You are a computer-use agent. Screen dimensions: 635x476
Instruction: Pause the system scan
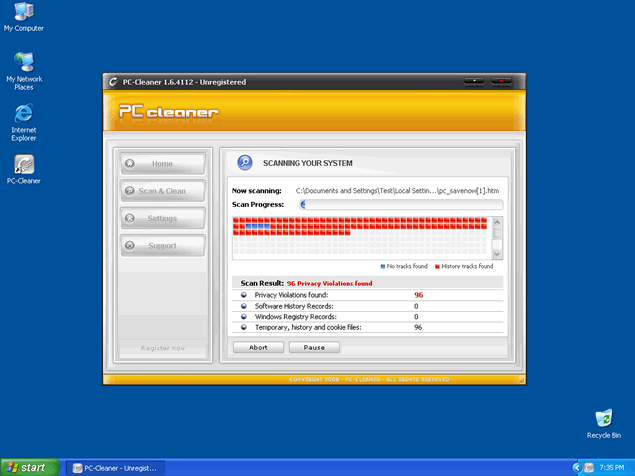tap(314, 348)
